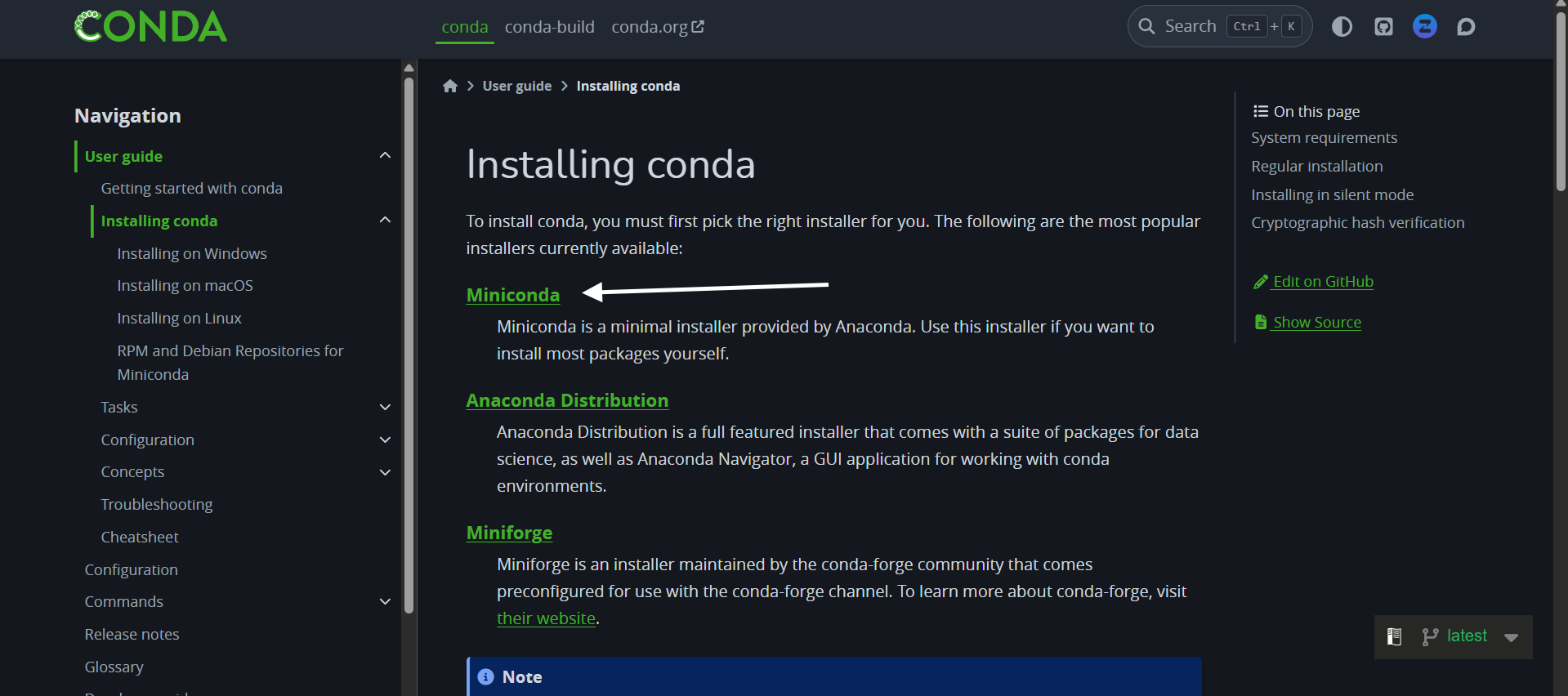Viewport: 1568px width, 696px height.
Task: Click the sidebar scroll up arrow
Action: [x=409, y=68]
